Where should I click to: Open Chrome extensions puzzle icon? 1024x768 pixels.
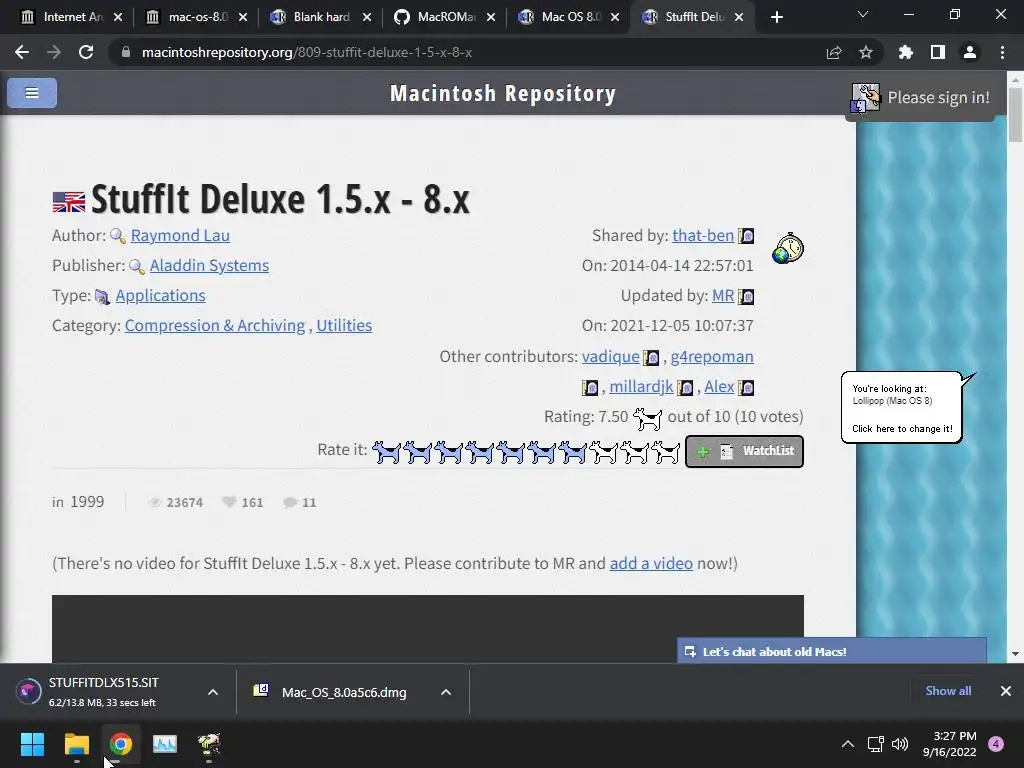pos(906,52)
